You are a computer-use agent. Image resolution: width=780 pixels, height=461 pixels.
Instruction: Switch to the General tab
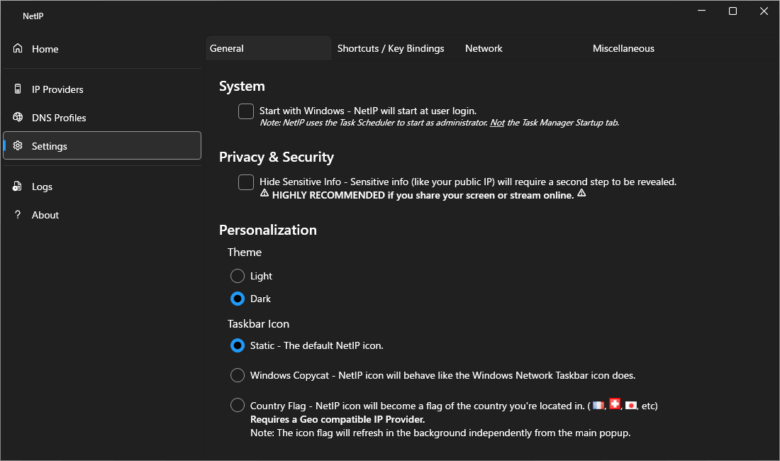(269, 48)
